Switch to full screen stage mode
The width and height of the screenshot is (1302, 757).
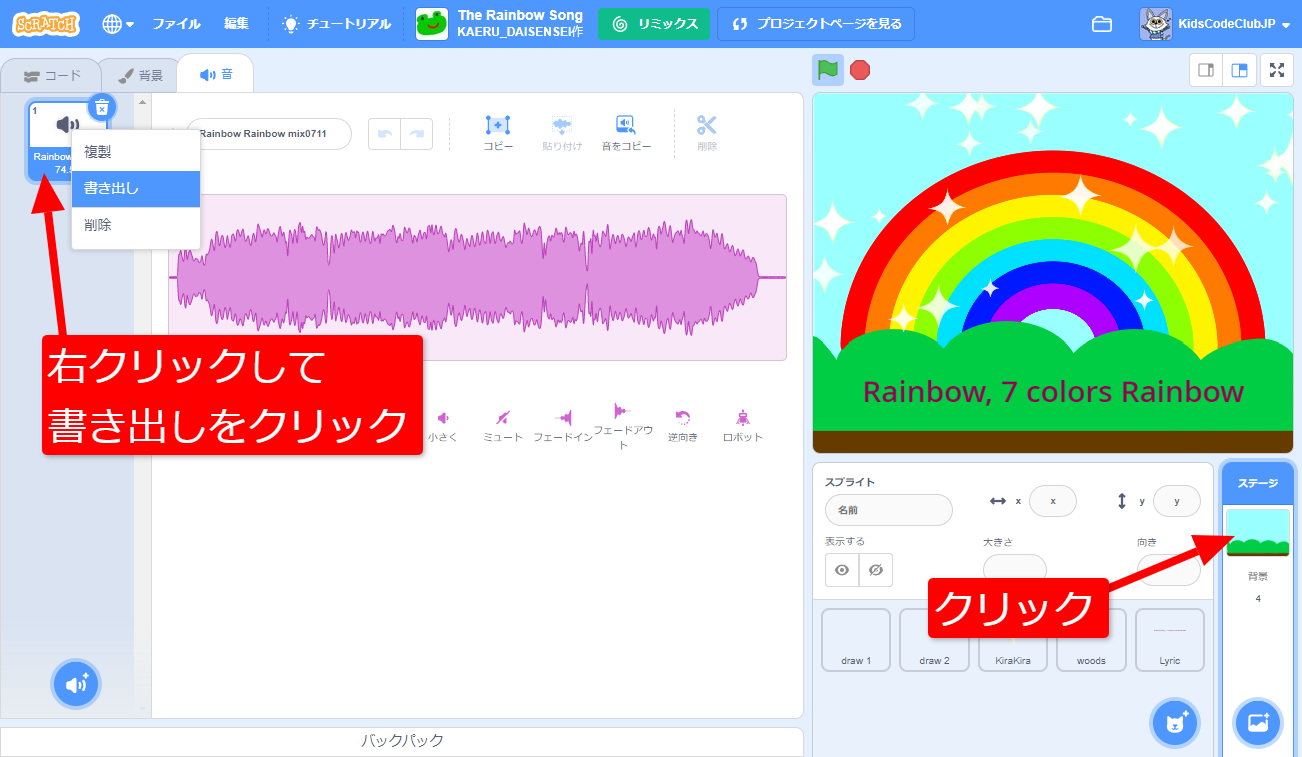click(x=1276, y=70)
